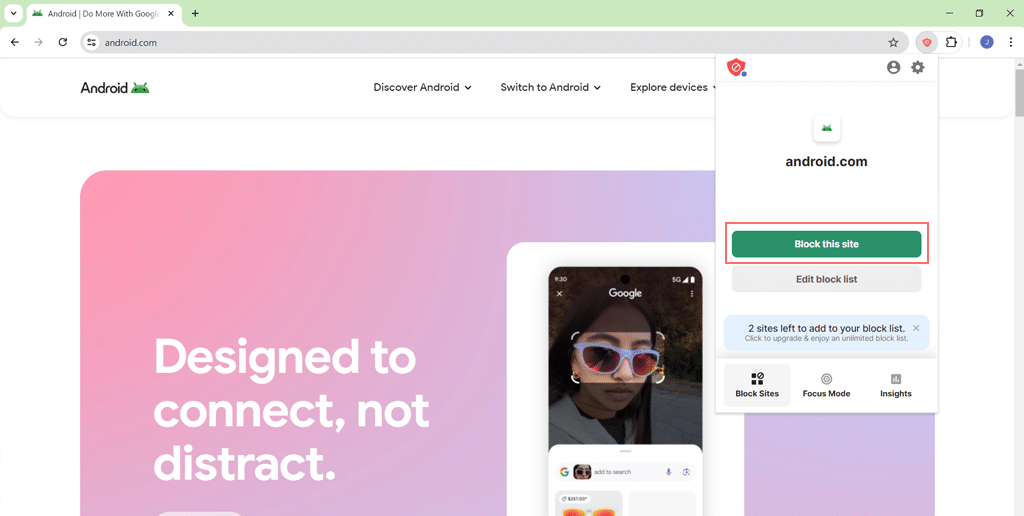1024x516 pixels.
Task: Open the BlockSite account profile icon
Action: (x=893, y=67)
